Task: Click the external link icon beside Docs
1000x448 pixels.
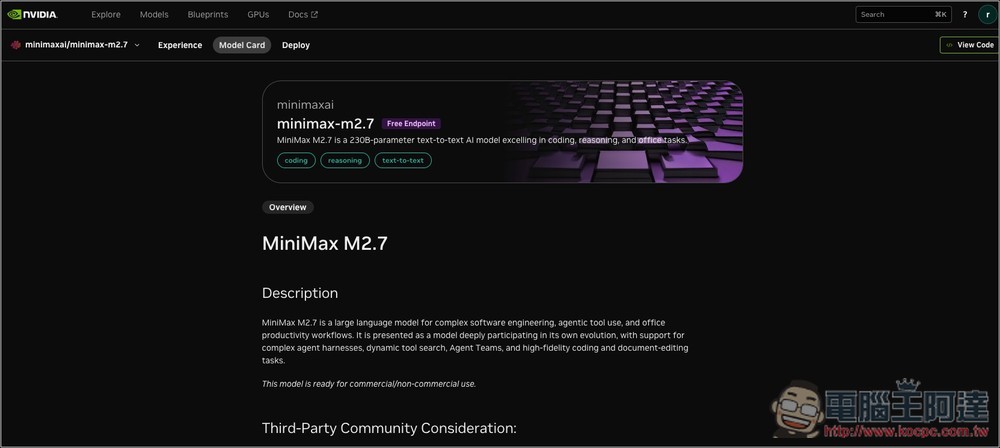Action: (x=315, y=15)
